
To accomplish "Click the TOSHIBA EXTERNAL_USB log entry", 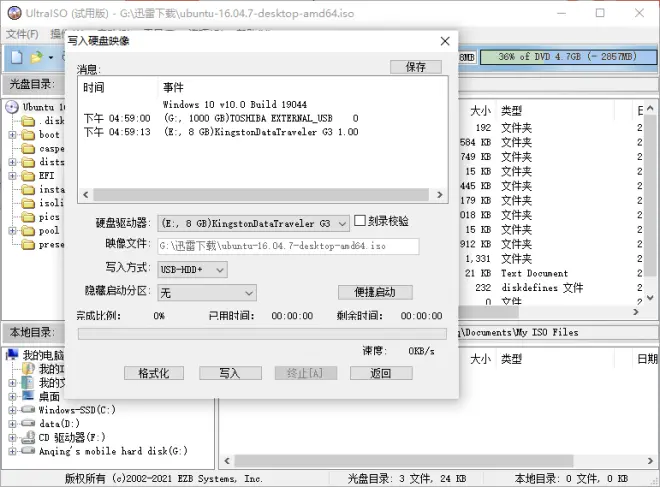I will 261,118.
